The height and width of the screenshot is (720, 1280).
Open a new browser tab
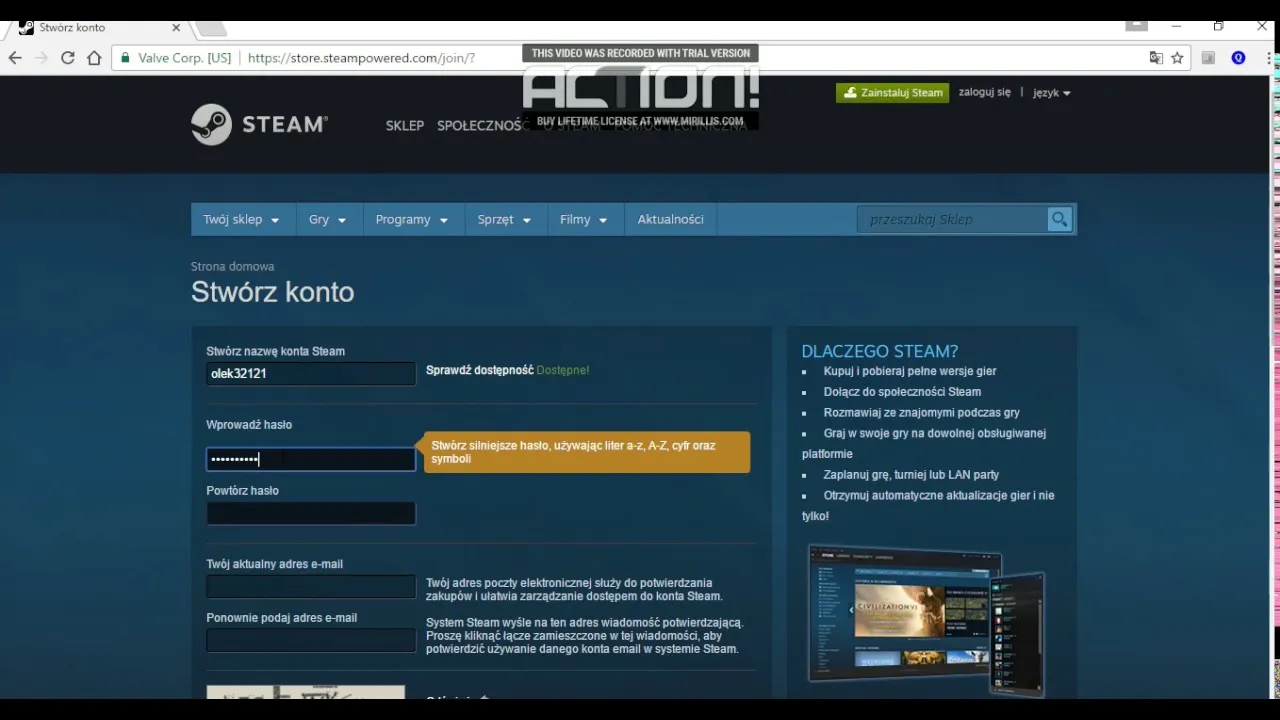click(211, 27)
